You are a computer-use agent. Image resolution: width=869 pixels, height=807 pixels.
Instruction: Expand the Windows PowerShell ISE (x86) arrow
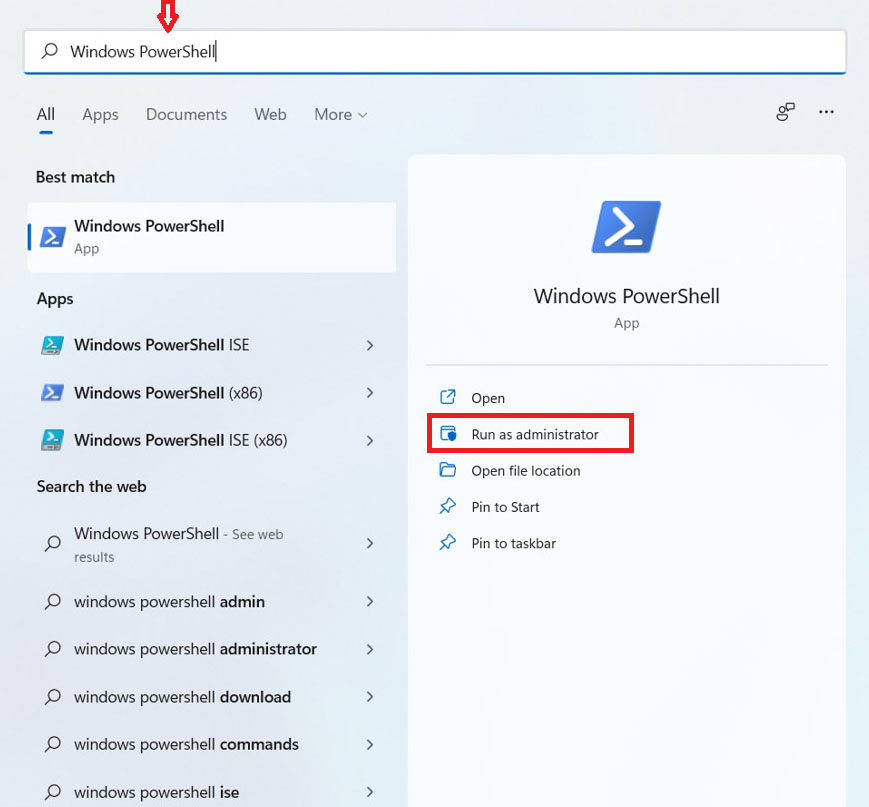(x=370, y=441)
